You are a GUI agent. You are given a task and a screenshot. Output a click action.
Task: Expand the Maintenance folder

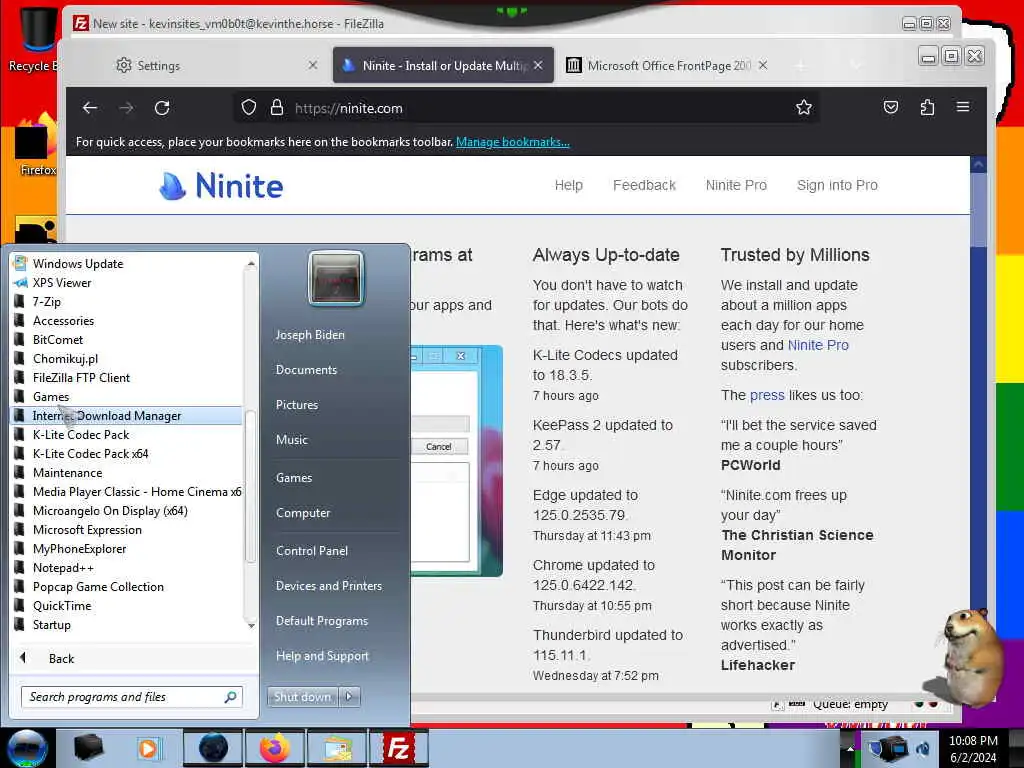(x=127, y=473)
